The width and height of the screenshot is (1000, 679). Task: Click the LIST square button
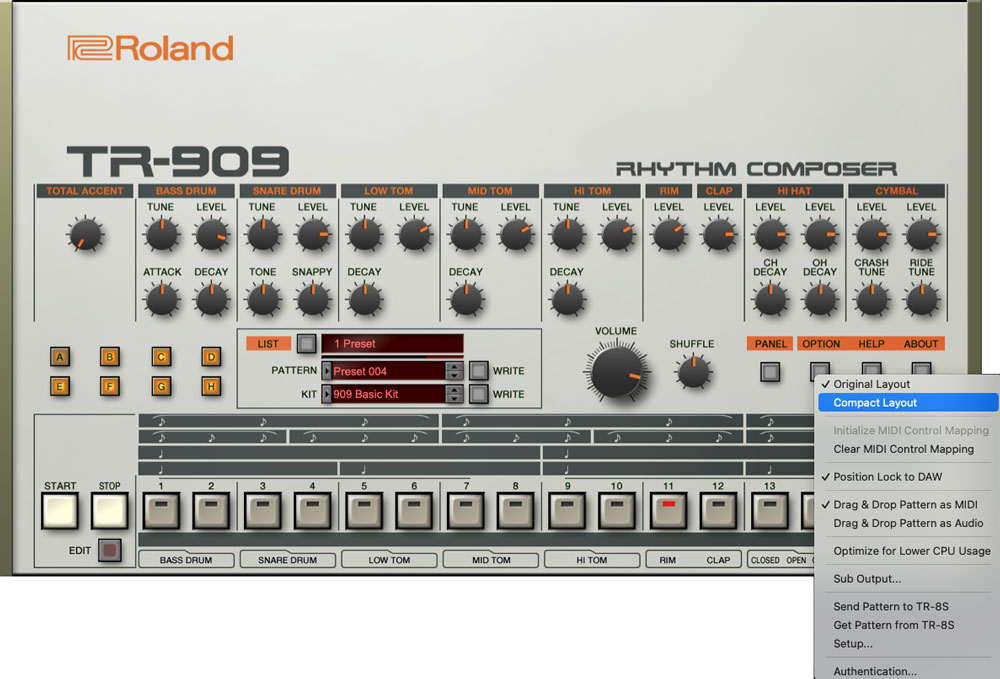point(307,344)
